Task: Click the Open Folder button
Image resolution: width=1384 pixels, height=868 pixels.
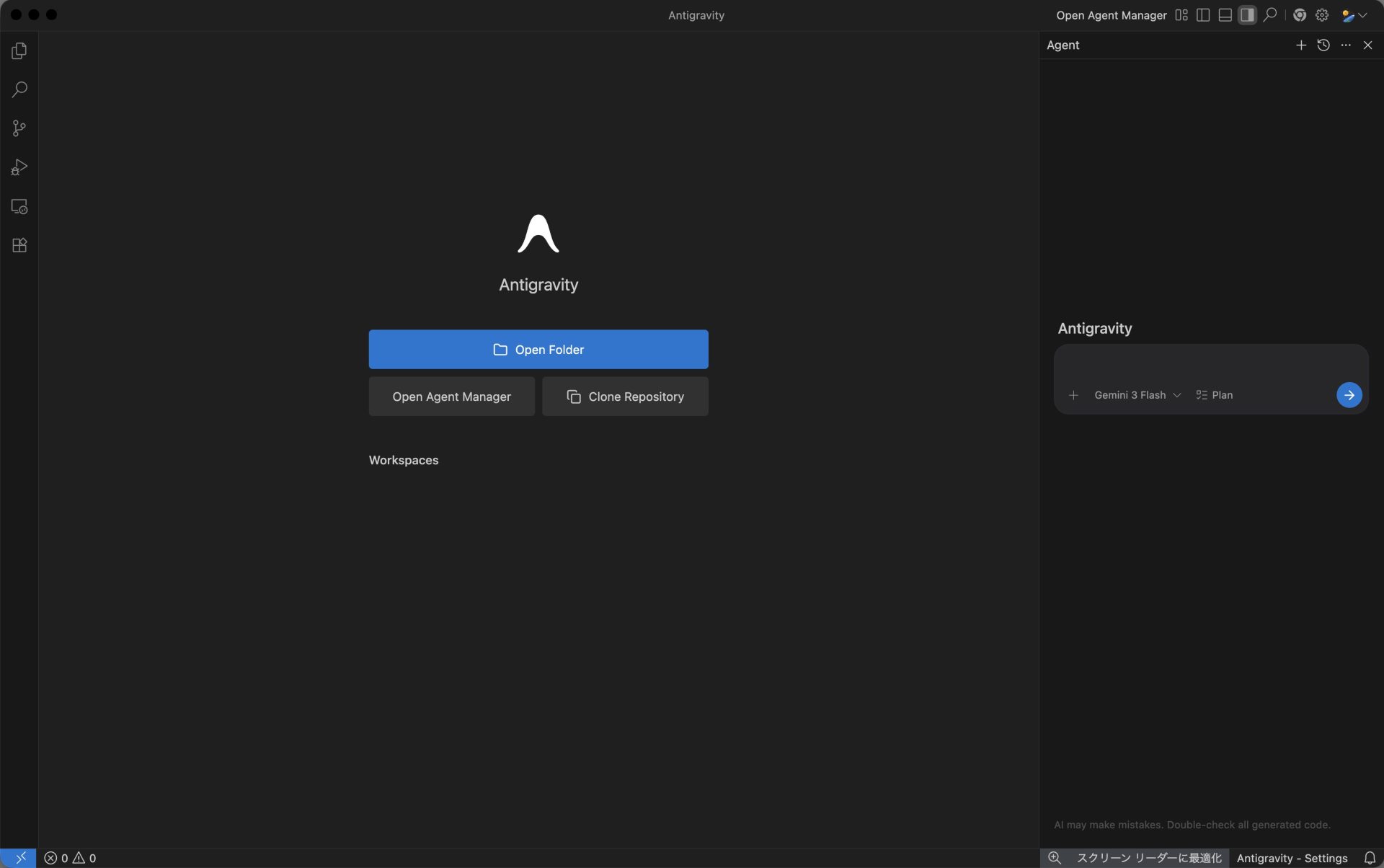Action: point(538,349)
